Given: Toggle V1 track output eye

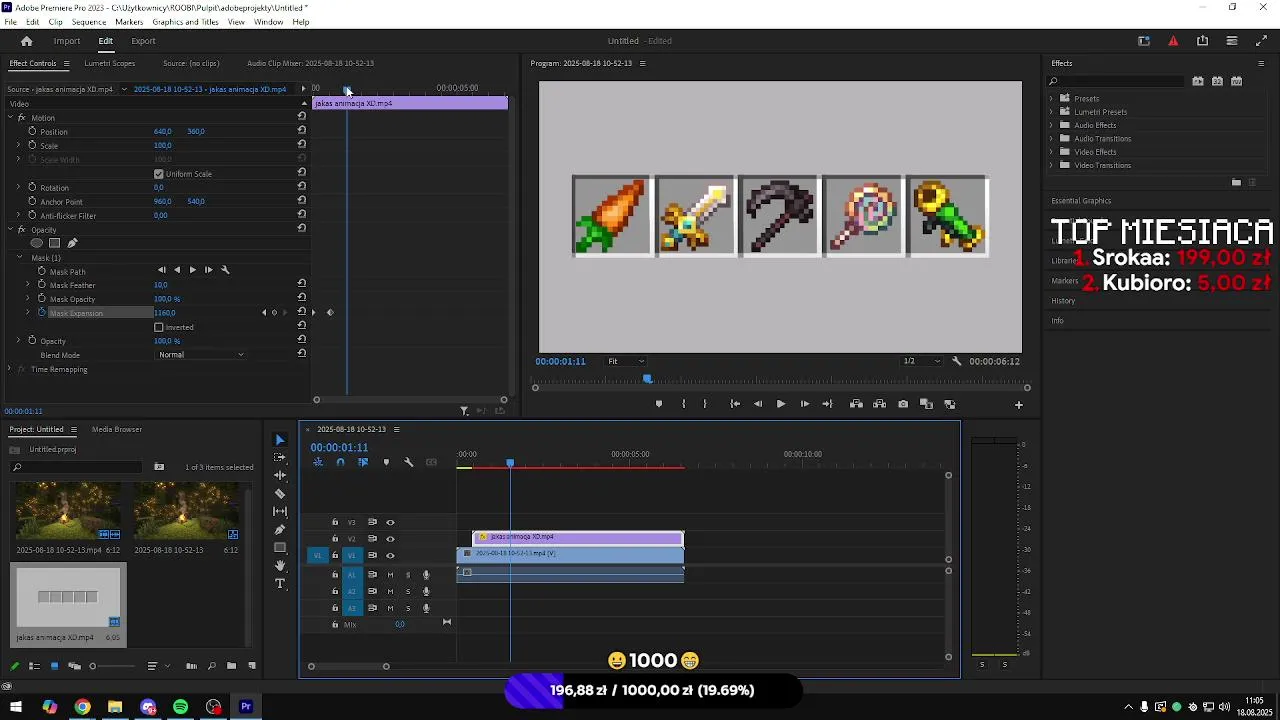Looking at the screenshot, I should coord(390,555).
